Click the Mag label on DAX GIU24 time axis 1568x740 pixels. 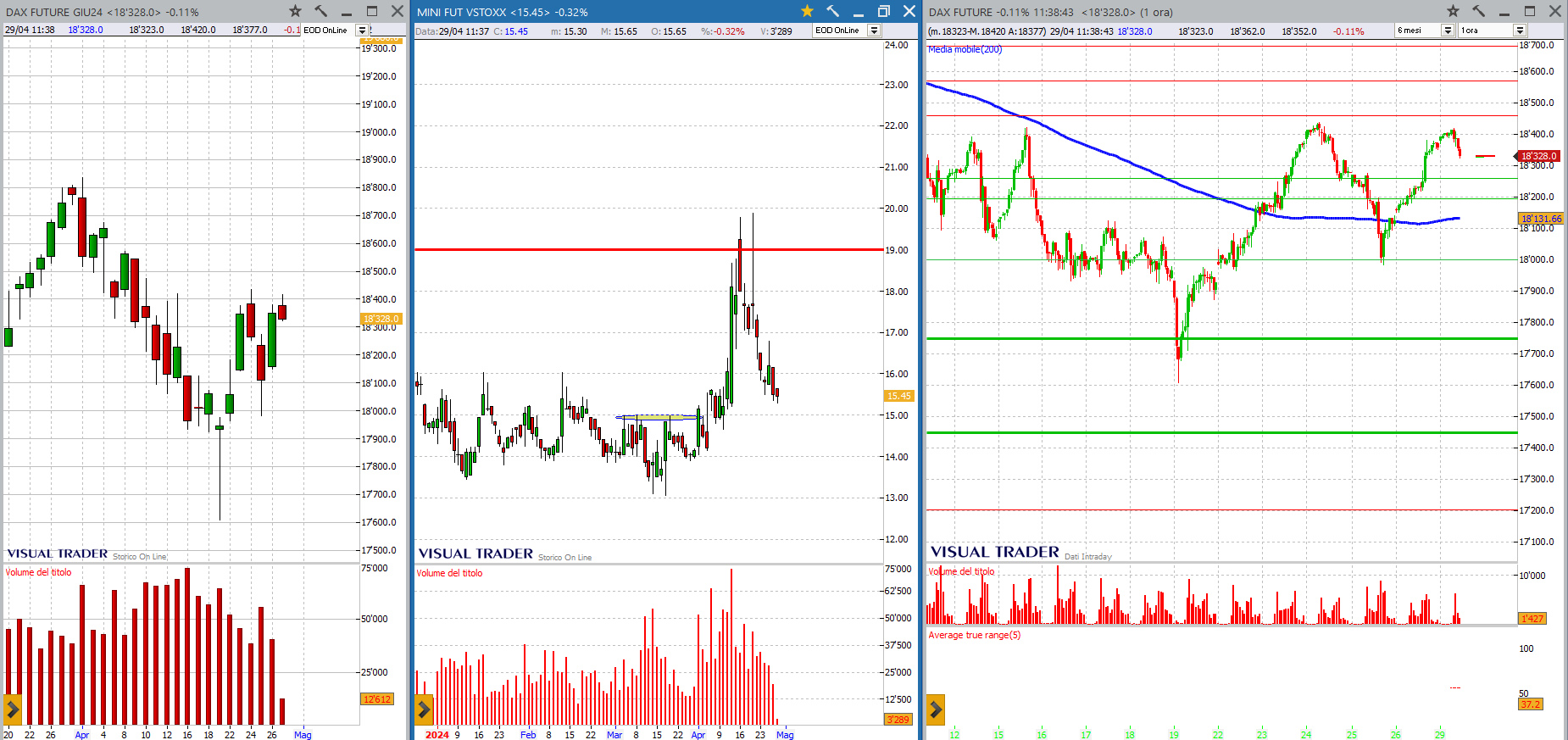303,735
